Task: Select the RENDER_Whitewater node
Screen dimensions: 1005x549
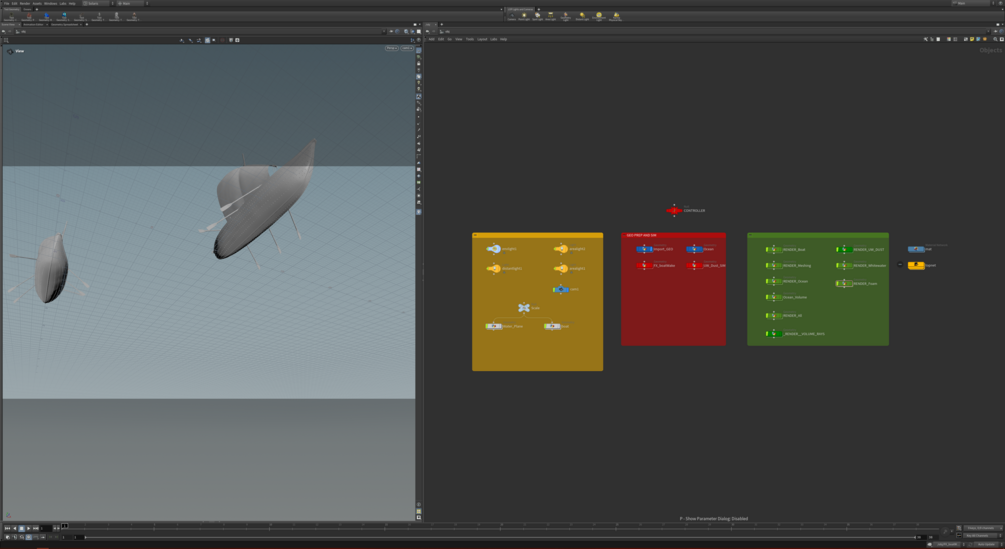Action: tap(844, 265)
